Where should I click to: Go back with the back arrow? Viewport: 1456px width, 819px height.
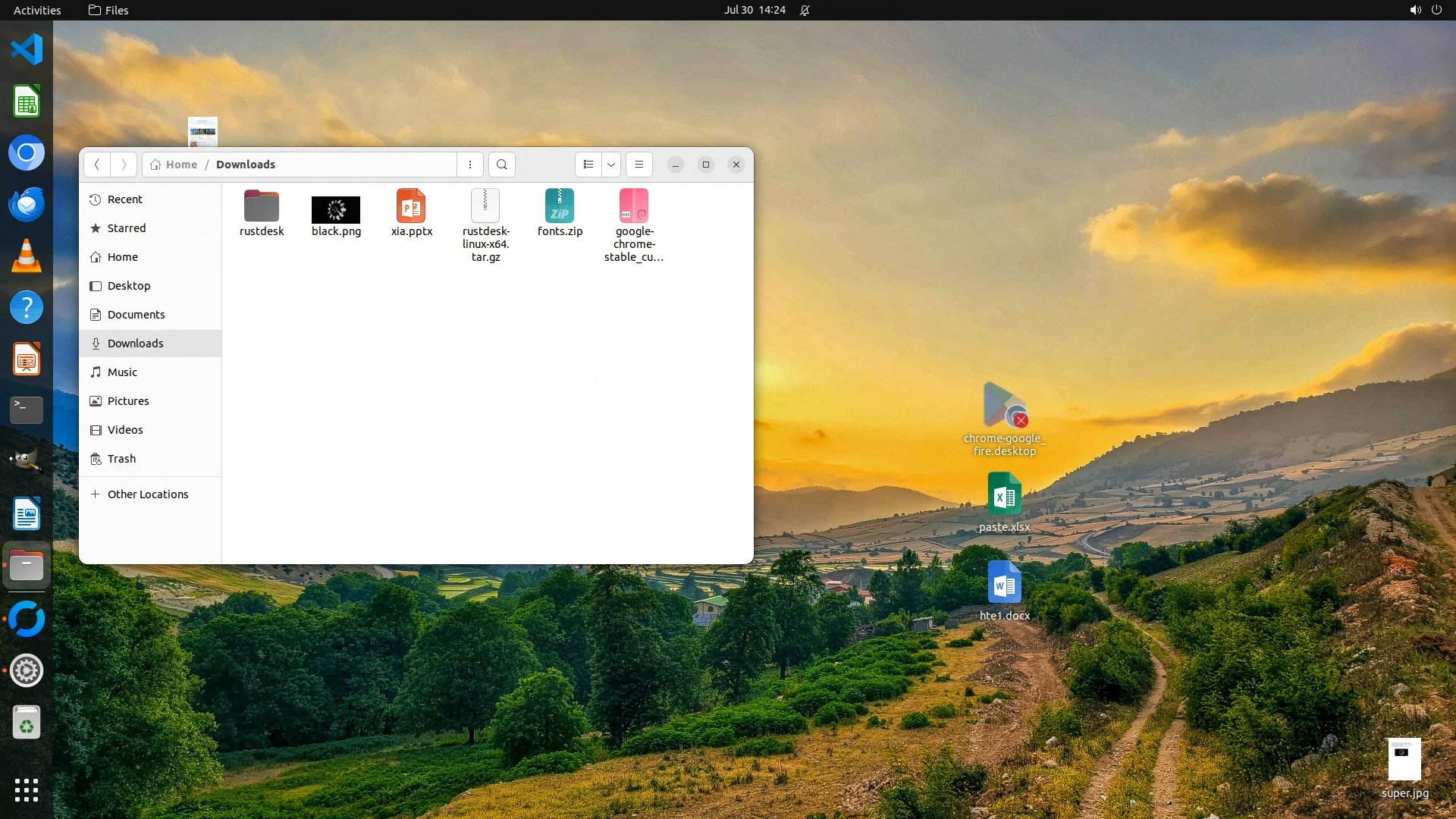(x=97, y=165)
